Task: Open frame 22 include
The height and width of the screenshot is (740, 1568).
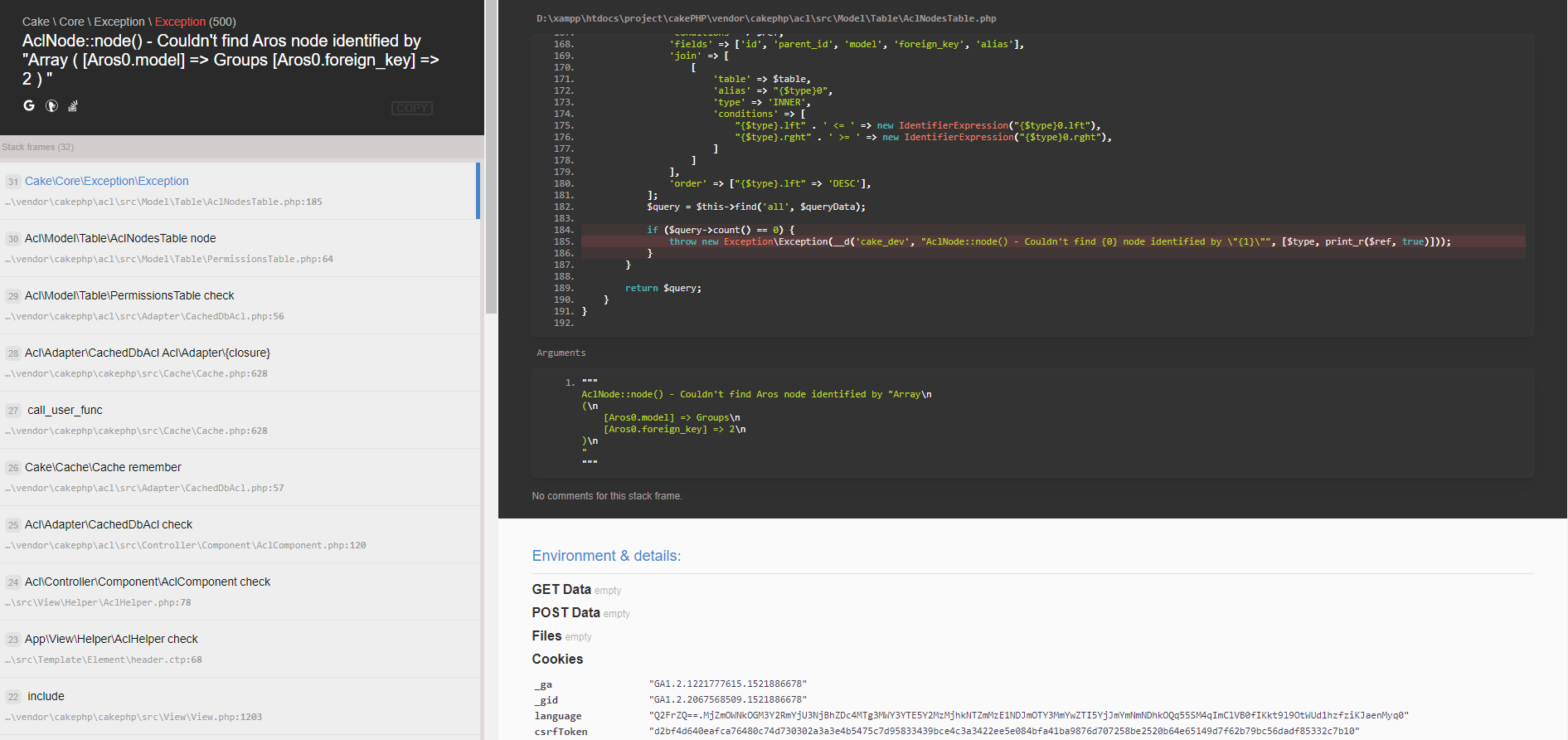Action: pyautogui.click(x=239, y=706)
